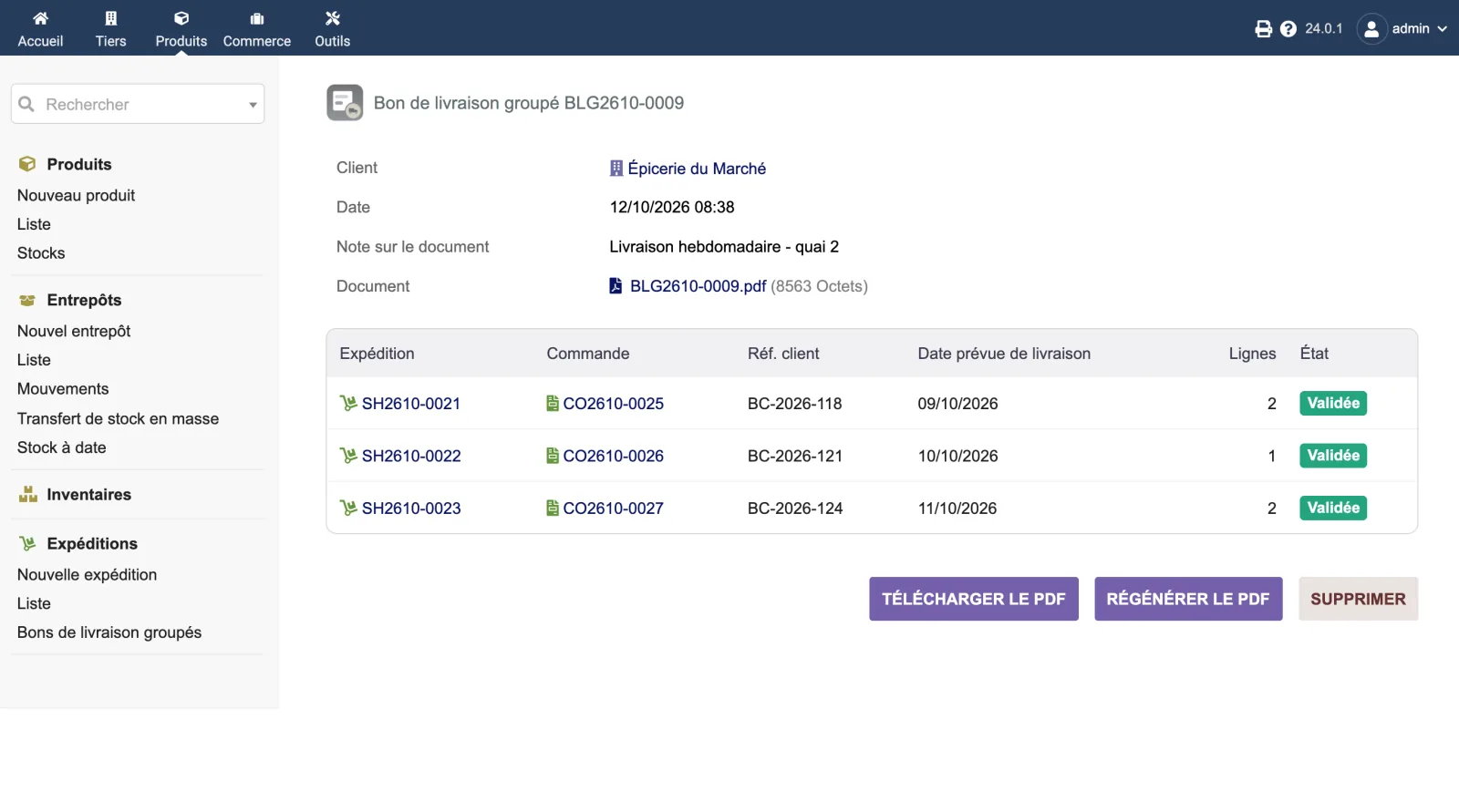
Task: Open Nouvelle expédition in sidebar
Action: 87,575
